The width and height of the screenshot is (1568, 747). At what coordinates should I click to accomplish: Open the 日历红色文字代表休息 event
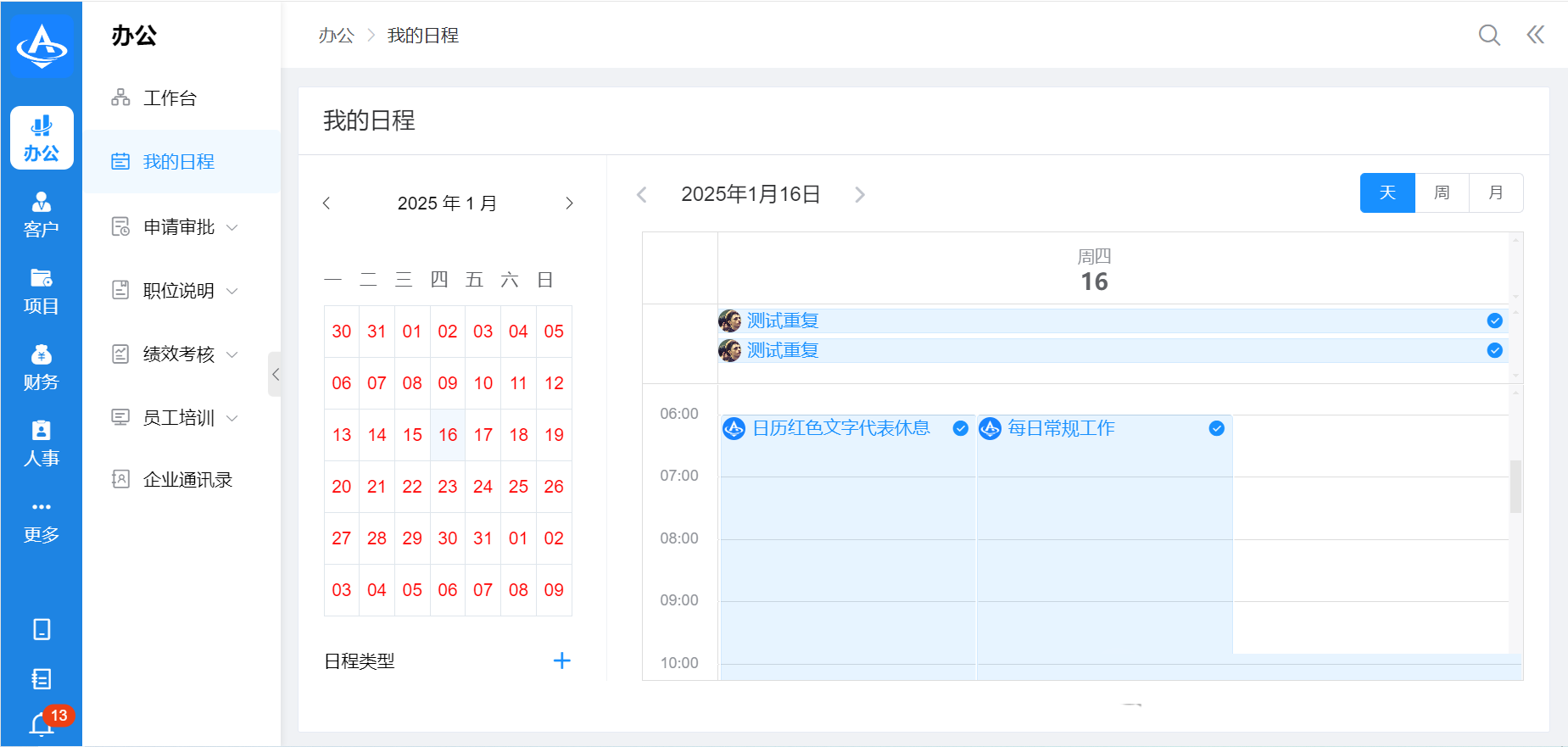(848, 547)
